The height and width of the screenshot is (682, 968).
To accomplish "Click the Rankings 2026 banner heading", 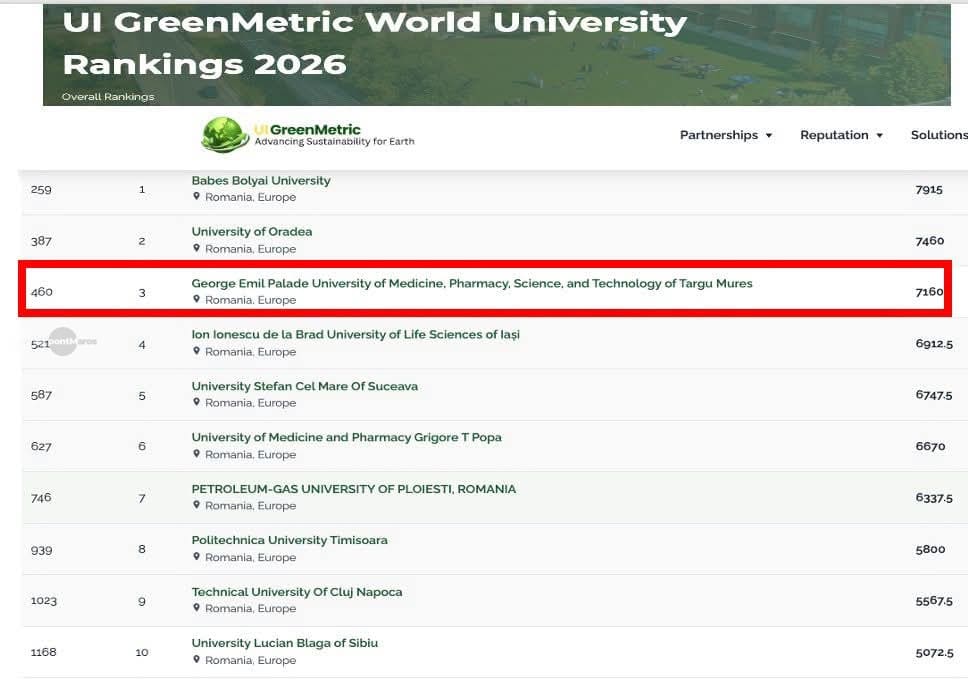I will tap(204, 64).
